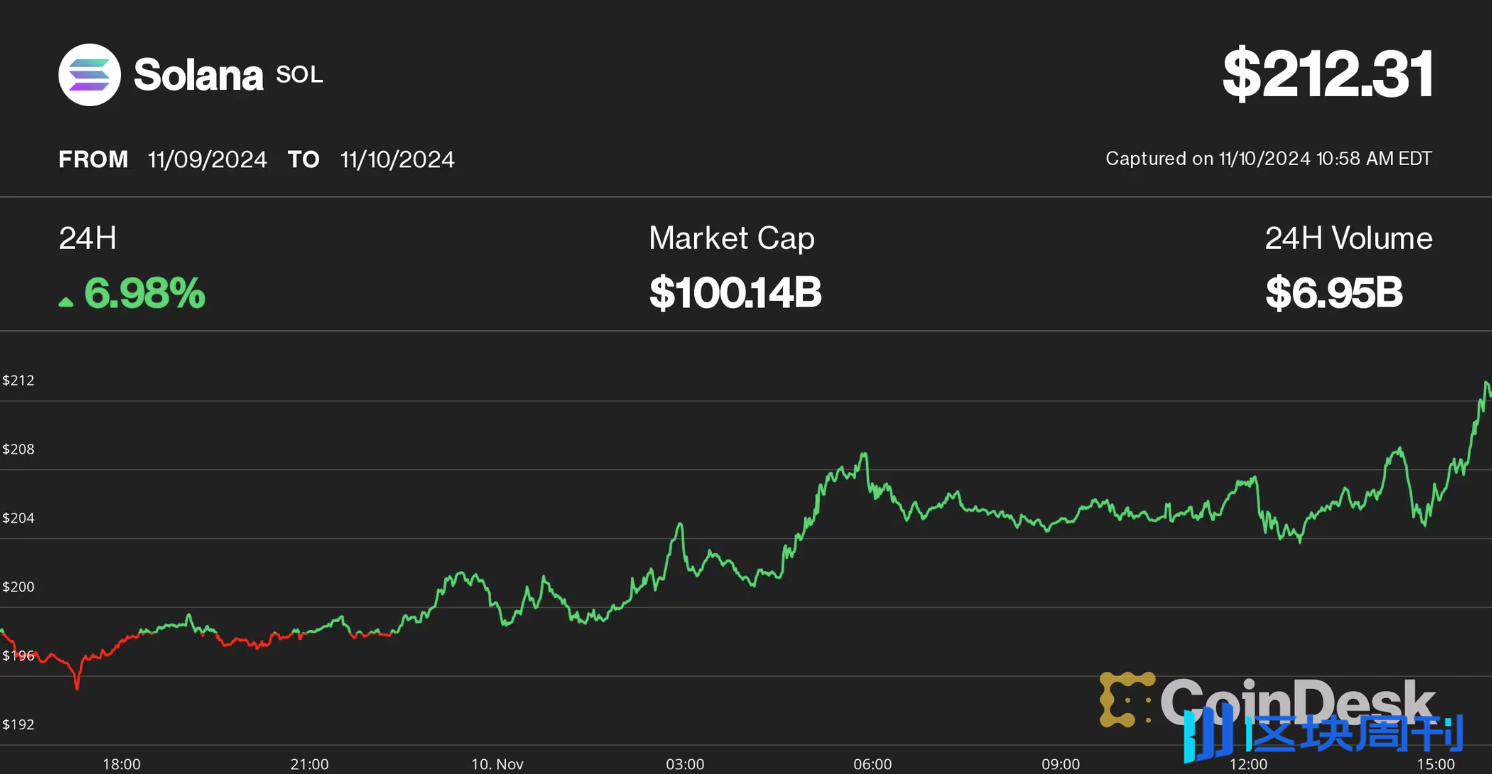Click the $212.31 current price
Image resolution: width=1492 pixels, height=774 pixels.
[1327, 75]
